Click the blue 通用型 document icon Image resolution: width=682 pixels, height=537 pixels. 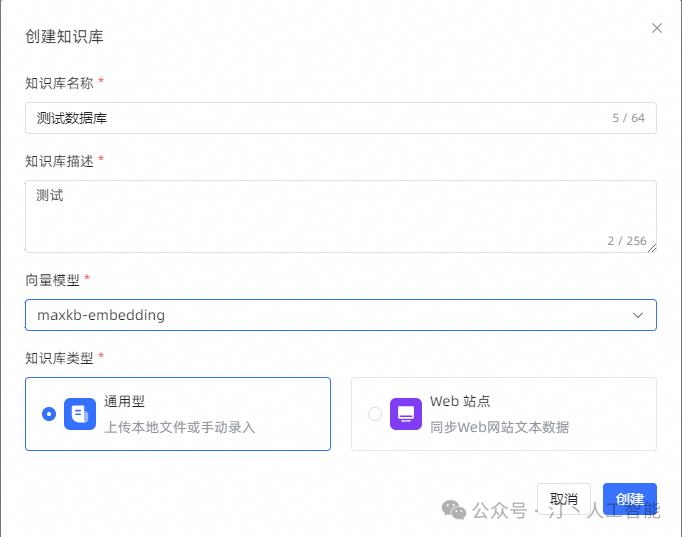click(x=80, y=413)
